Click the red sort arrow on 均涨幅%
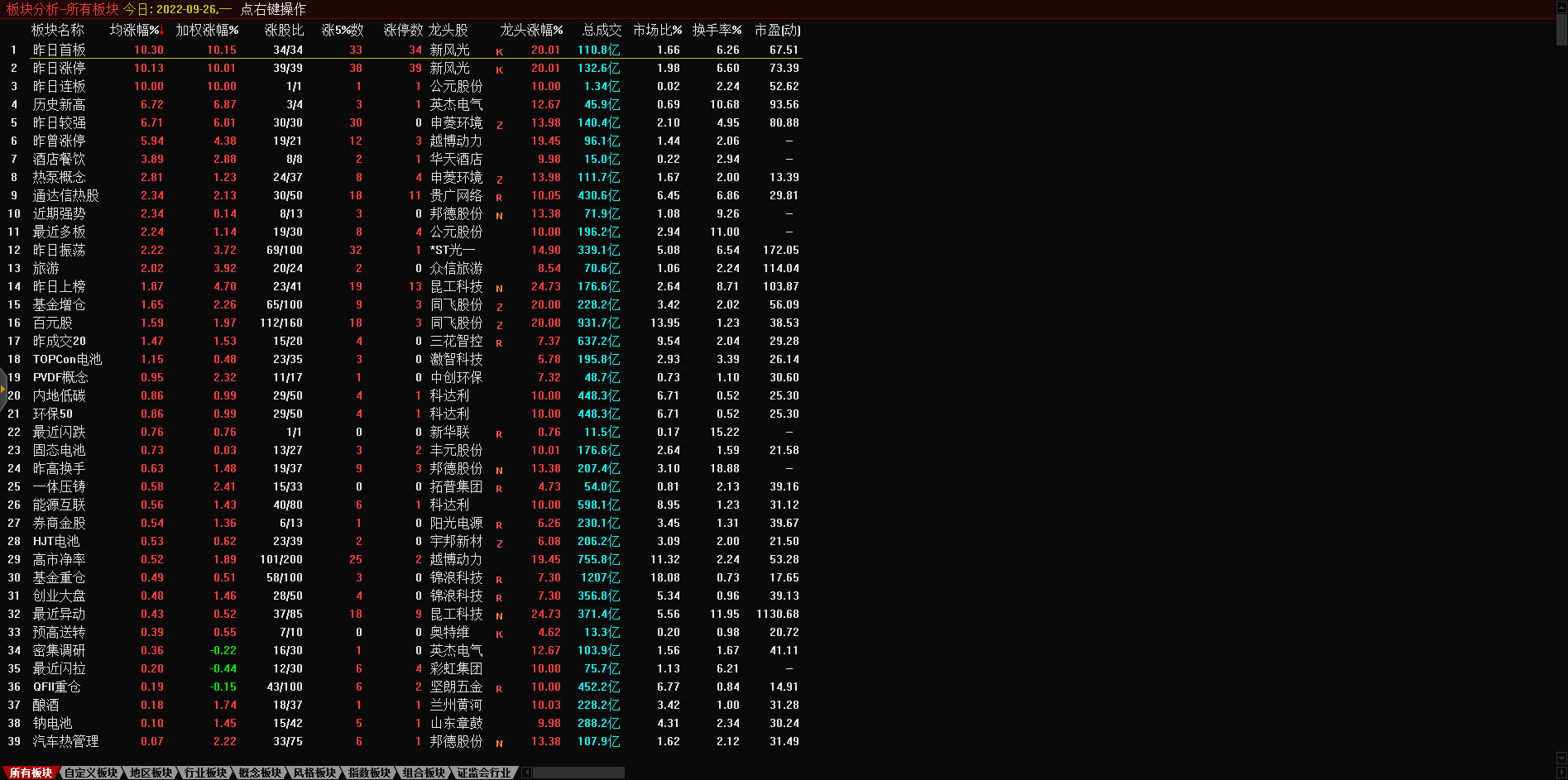The height and width of the screenshot is (780, 1568). coord(161,31)
